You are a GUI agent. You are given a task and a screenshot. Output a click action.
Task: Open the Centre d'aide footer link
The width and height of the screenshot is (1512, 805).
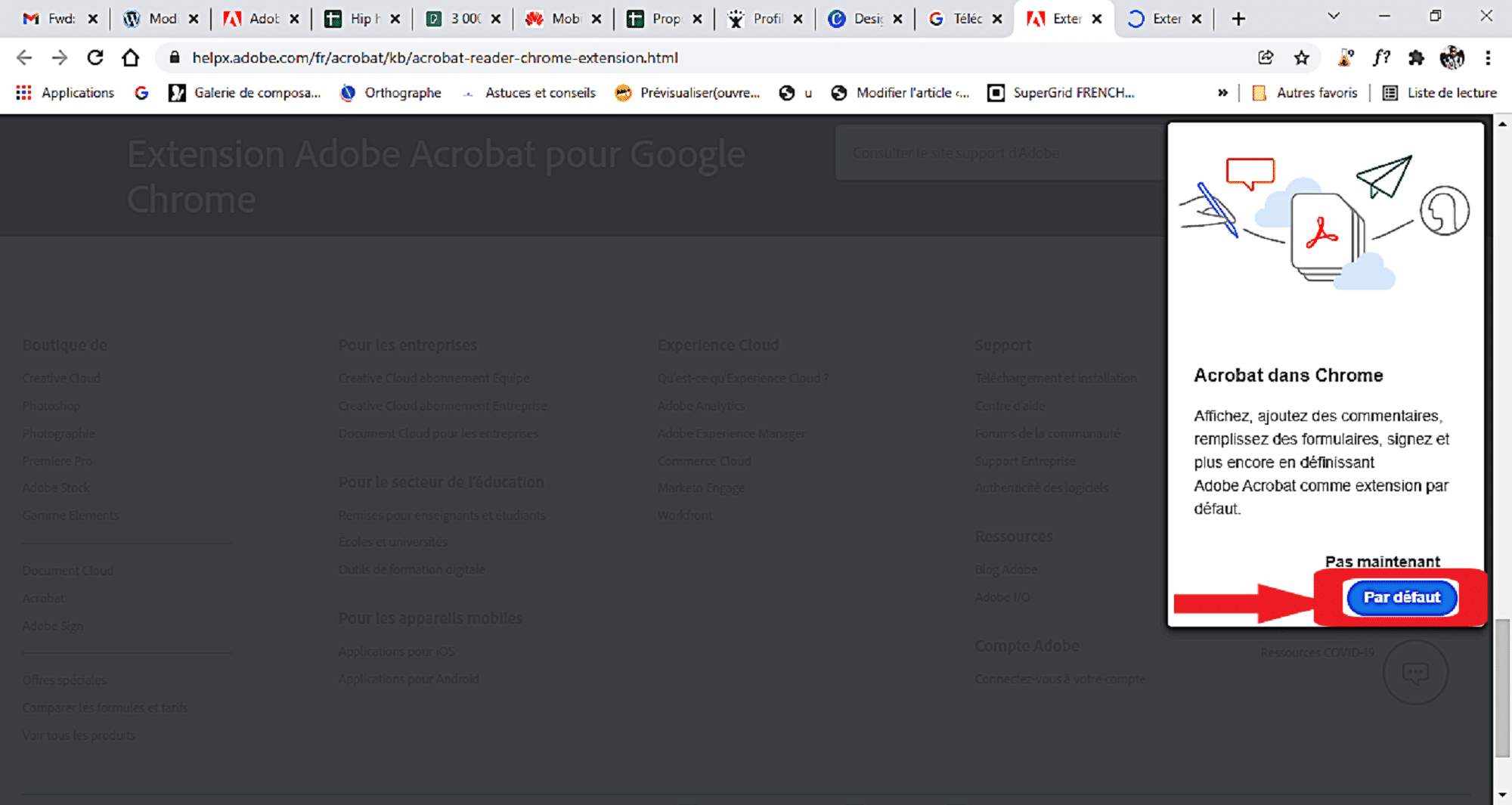1010,406
